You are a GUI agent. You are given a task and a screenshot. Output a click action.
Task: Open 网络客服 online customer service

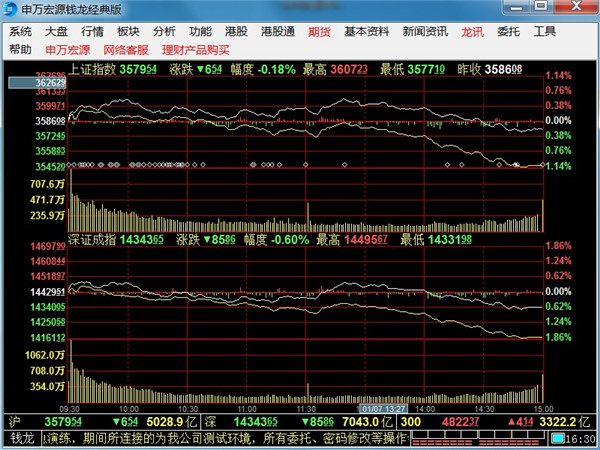(x=126, y=50)
